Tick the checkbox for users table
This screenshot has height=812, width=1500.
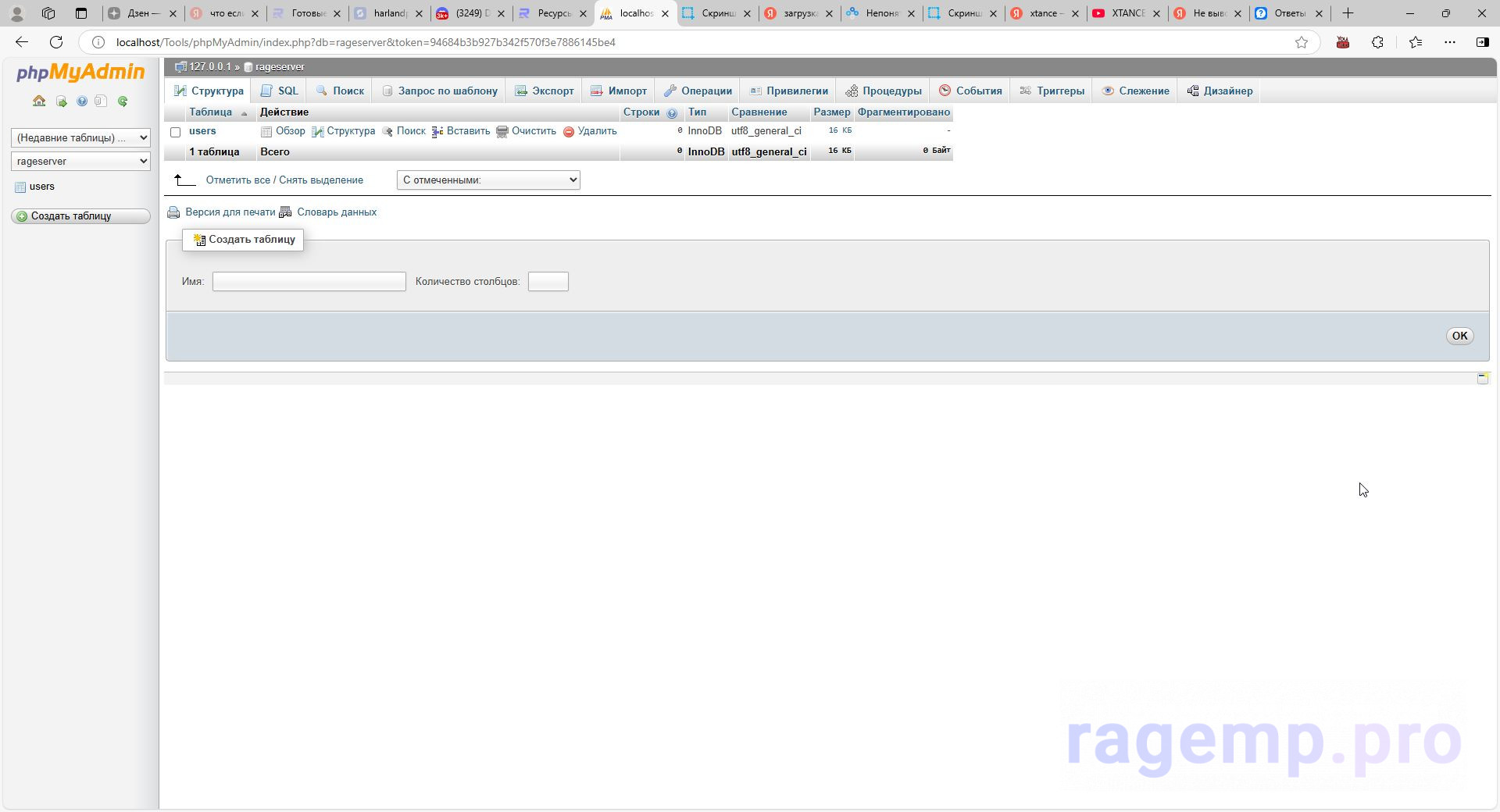[x=175, y=132]
